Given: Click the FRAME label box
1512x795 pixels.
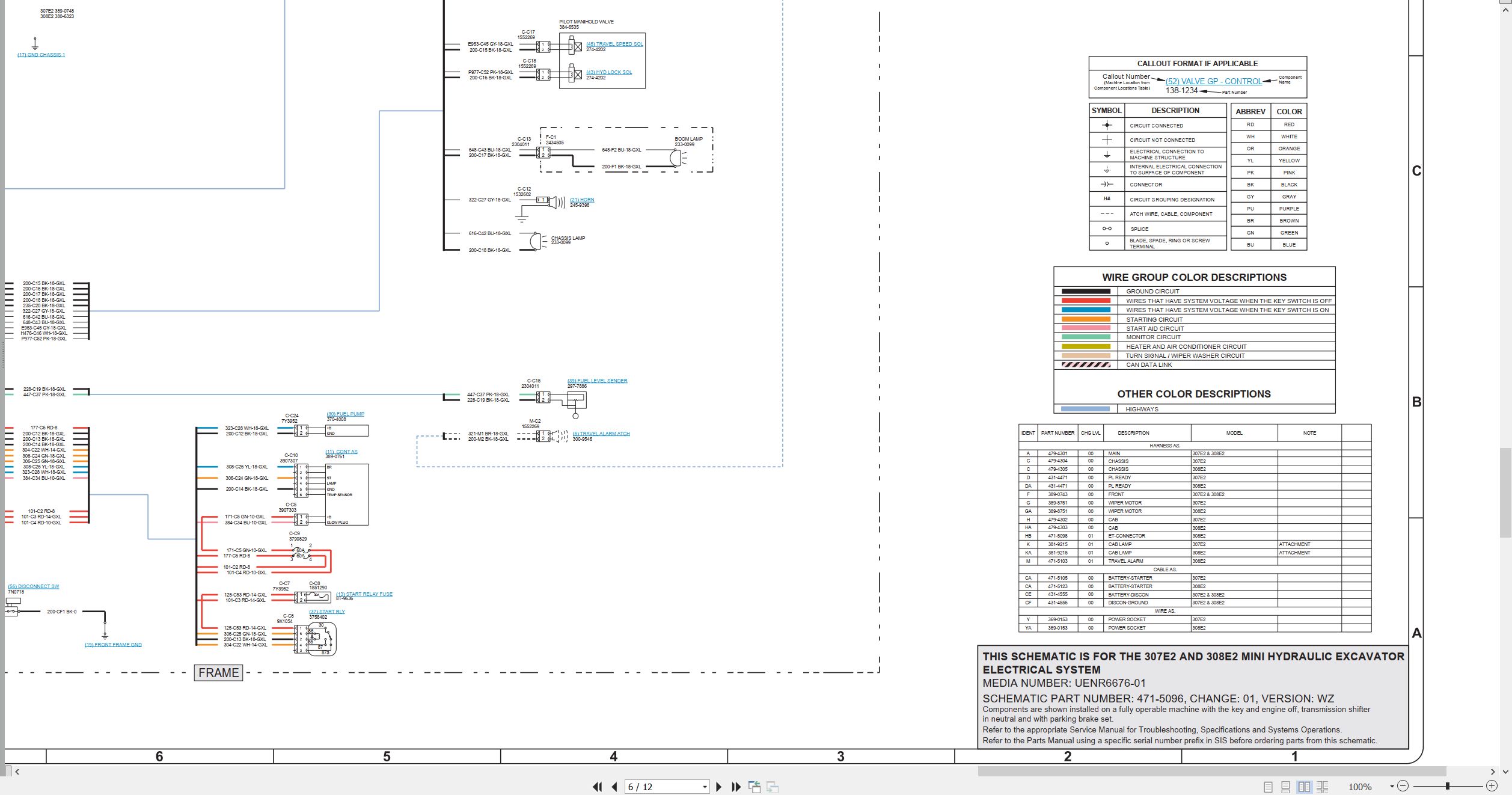Looking at the screenshot, I should [x=219, y=673].
